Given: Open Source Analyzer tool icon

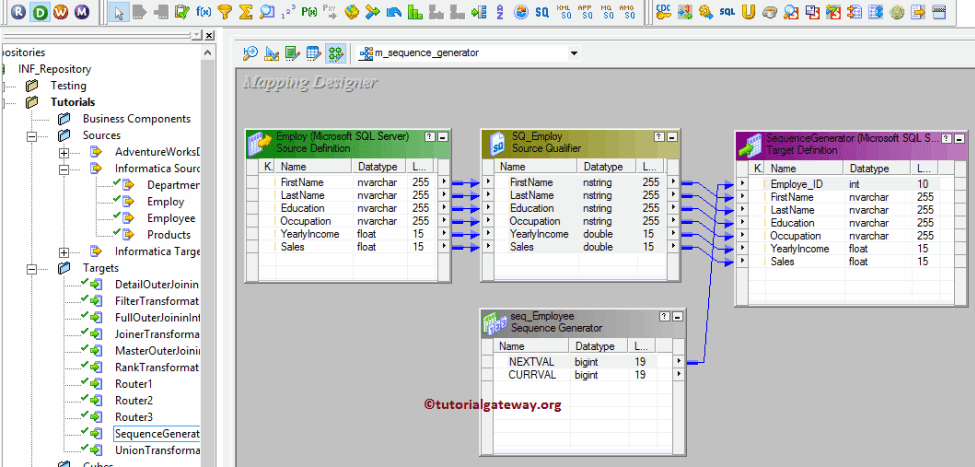Looking at the screenshot, I should click(251, 53).
